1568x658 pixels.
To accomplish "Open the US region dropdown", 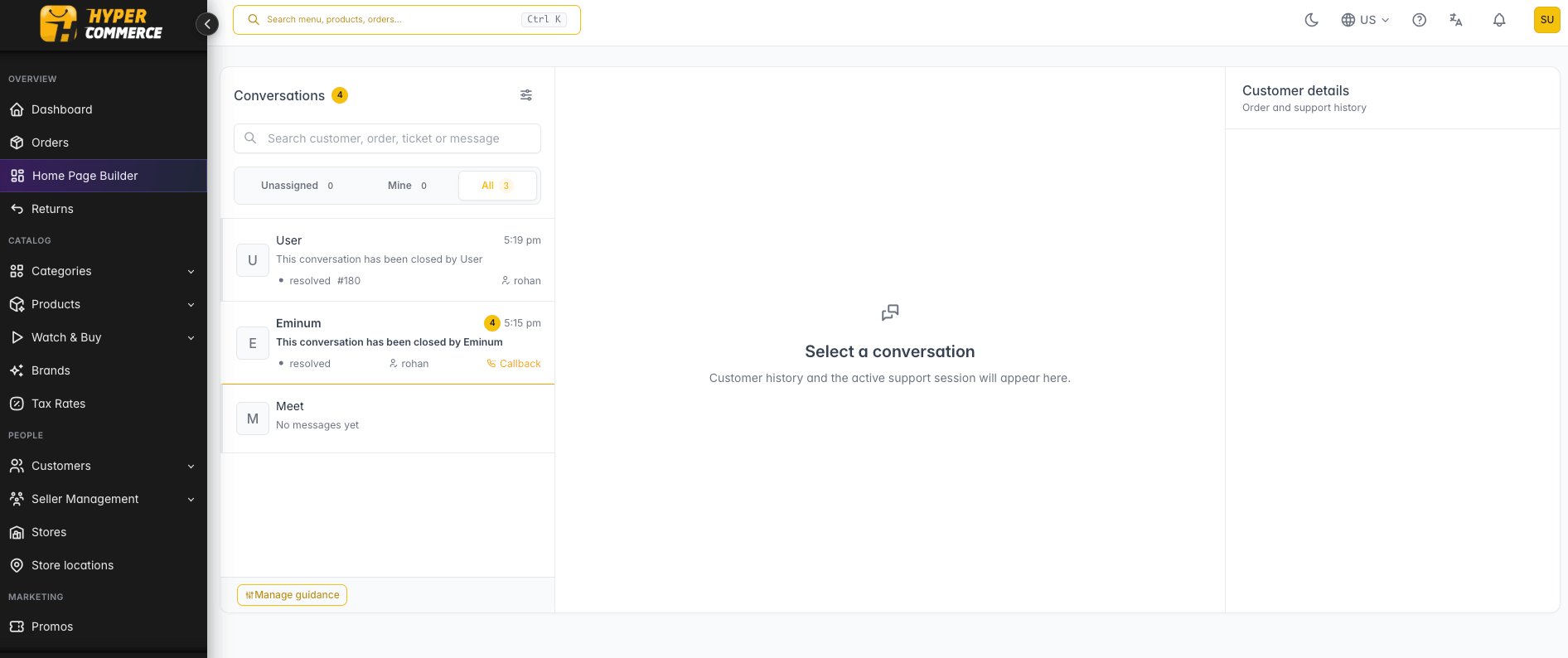I will (x=1365, y=20).
